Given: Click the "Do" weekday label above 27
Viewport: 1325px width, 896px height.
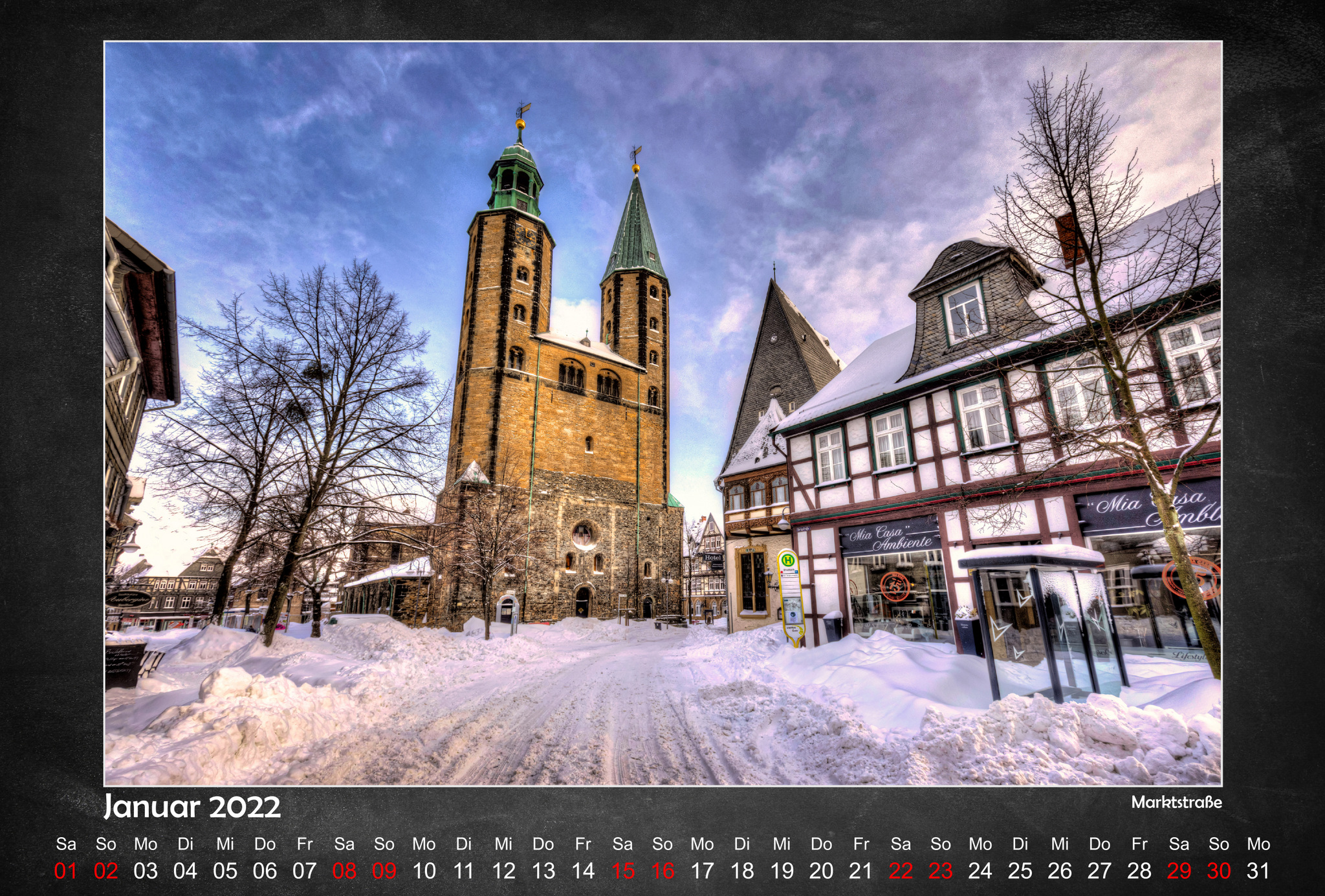Looking at the screenshot, I should coord(1099,844).
